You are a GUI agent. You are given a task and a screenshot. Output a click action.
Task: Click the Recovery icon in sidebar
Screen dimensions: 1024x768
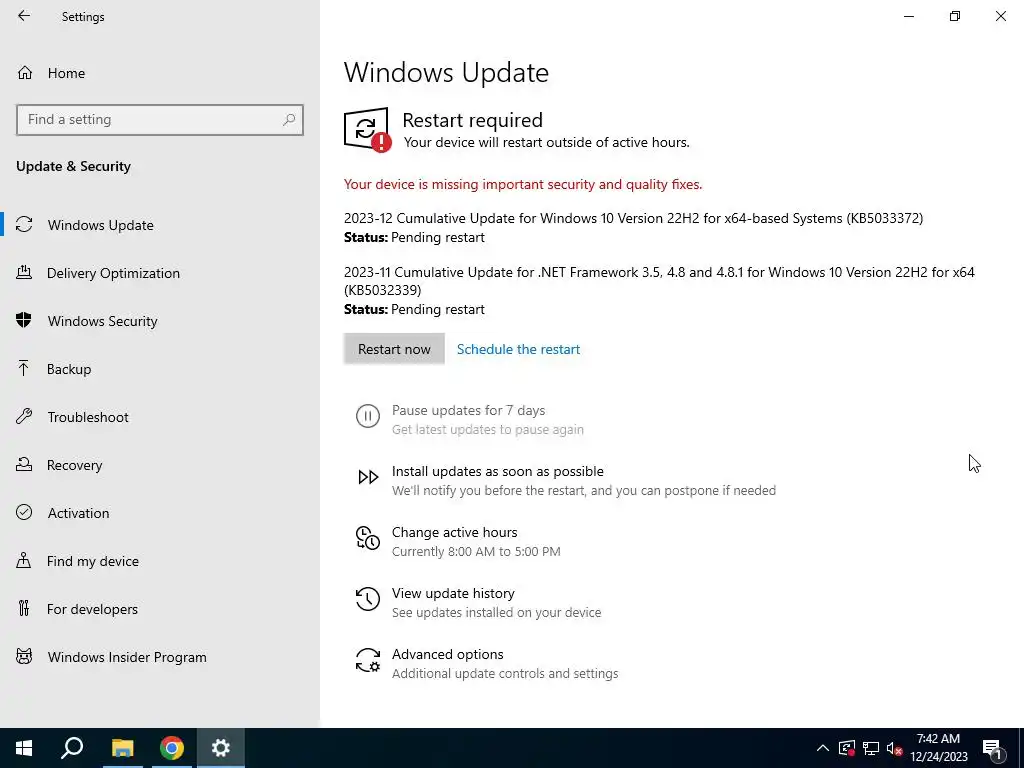coord(24,464)
